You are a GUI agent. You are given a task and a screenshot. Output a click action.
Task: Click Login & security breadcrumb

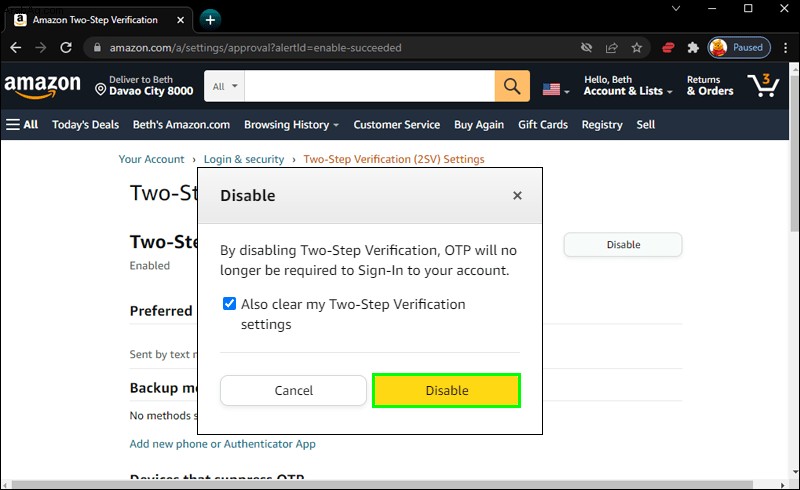tap(244, 159)
